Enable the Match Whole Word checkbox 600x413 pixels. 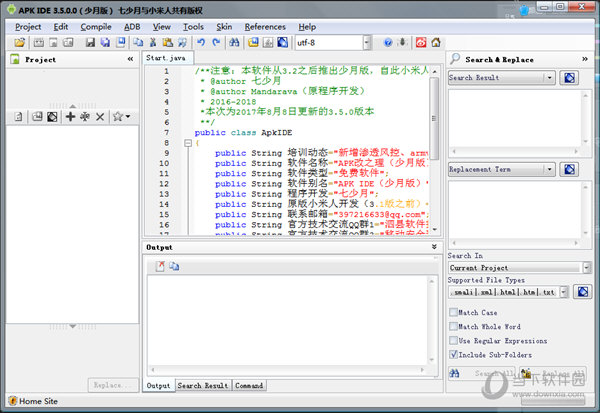(x=453, y=326)
